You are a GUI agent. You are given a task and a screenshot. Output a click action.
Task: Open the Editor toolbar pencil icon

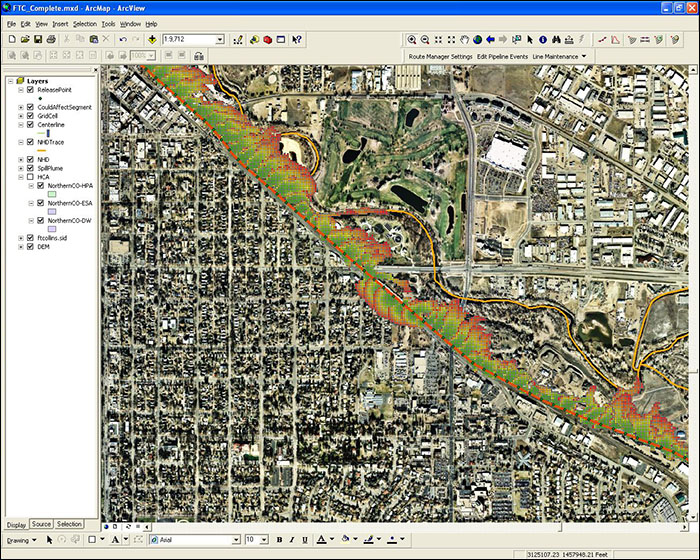(x=238, y=40)
